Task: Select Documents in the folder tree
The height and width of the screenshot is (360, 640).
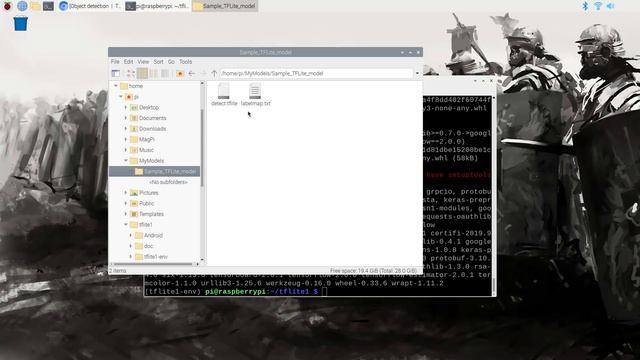Action: (x=153, y=118)
